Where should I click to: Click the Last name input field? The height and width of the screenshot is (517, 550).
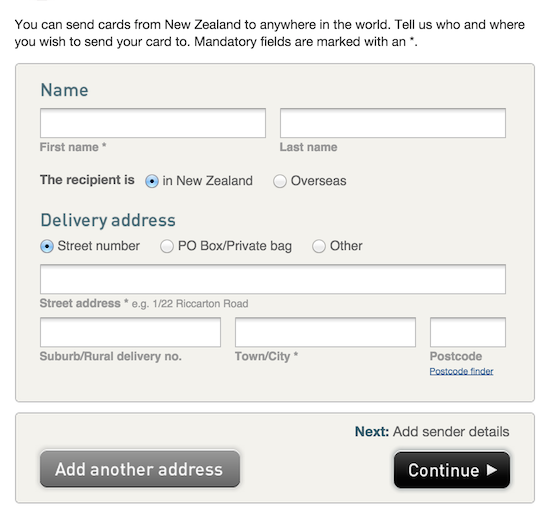pos(393,123)
